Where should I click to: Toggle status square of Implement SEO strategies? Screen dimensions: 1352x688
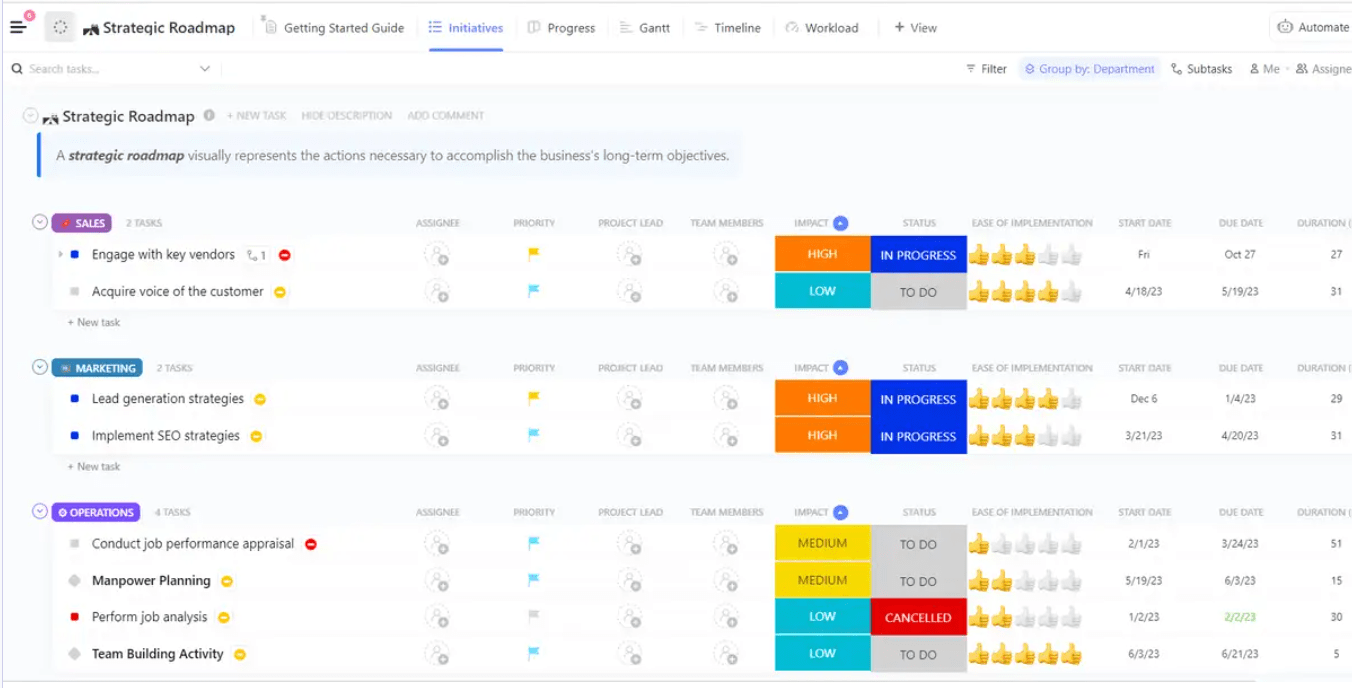point(75,436)
